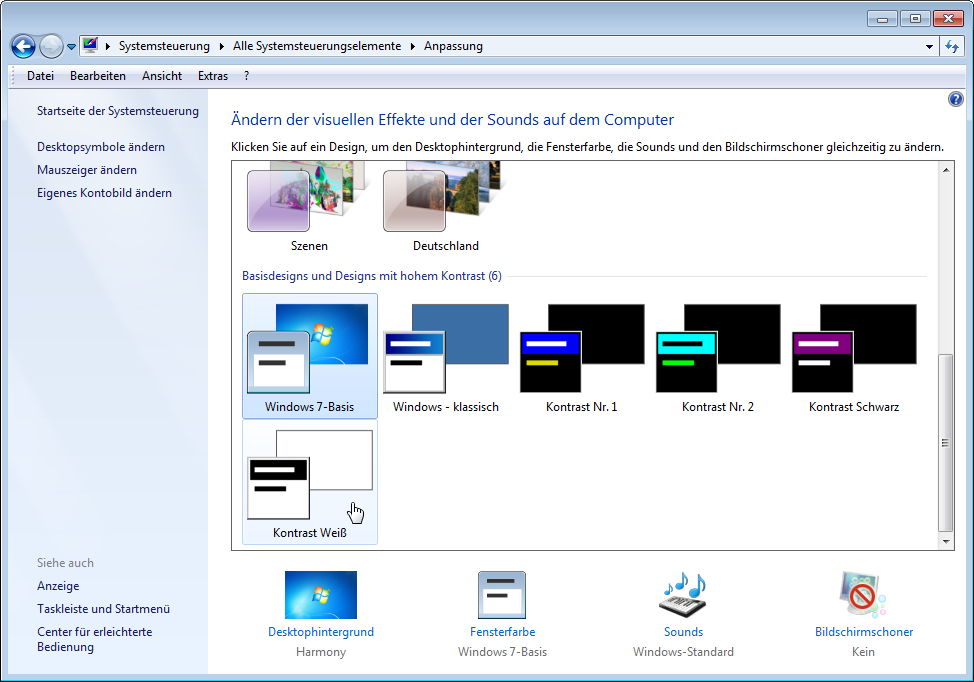Viewport: 974px width, 682px height.
Task: Open the Desktophintergrund link text
Action: click(321, 632)
